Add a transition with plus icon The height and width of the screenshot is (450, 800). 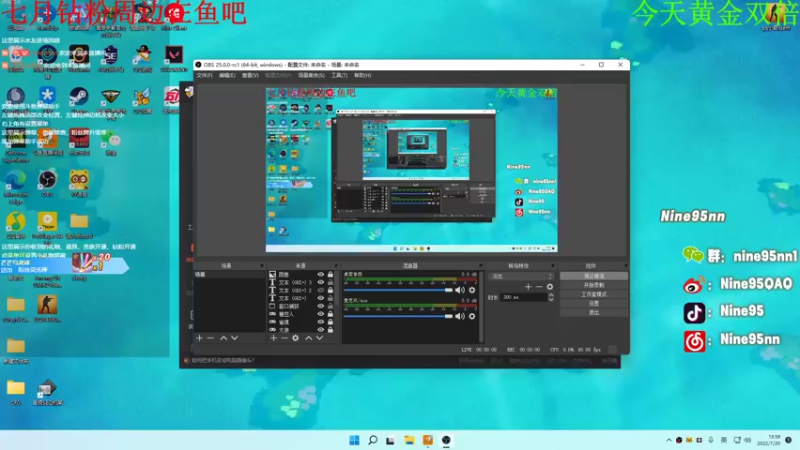pyautogui.click(x=528, y=287)
